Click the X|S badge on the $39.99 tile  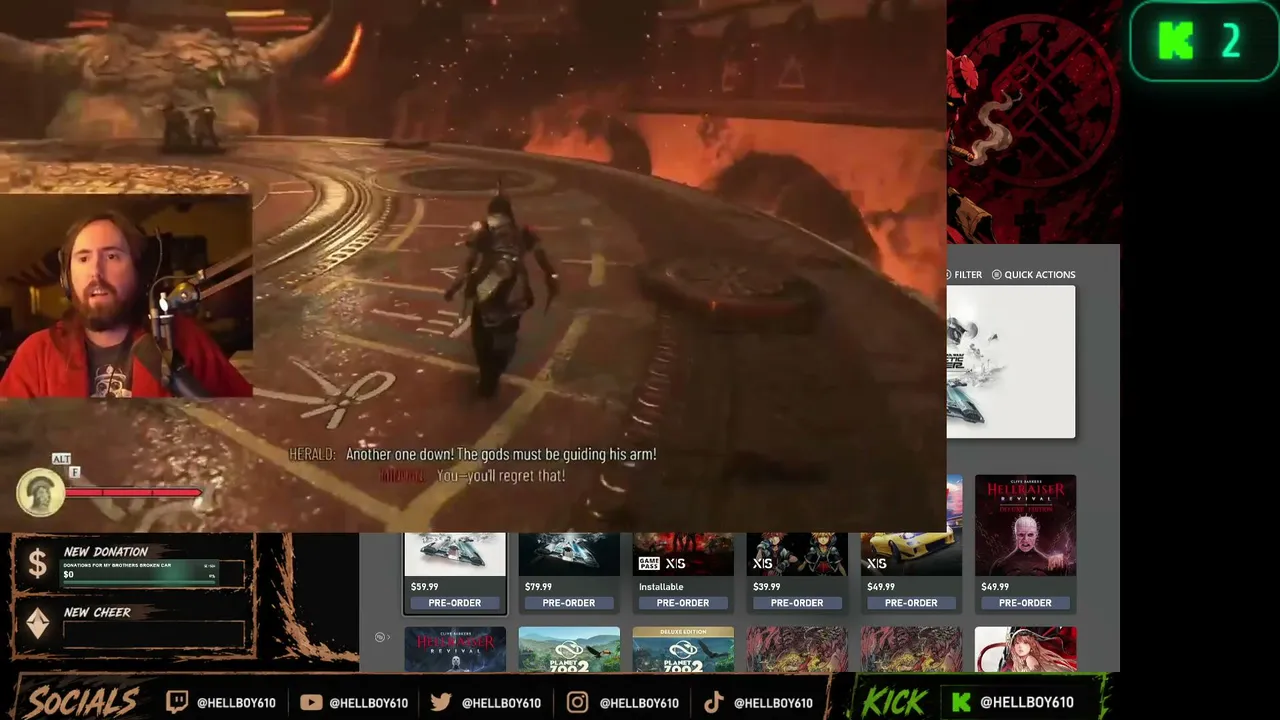[x=762, y=563]
